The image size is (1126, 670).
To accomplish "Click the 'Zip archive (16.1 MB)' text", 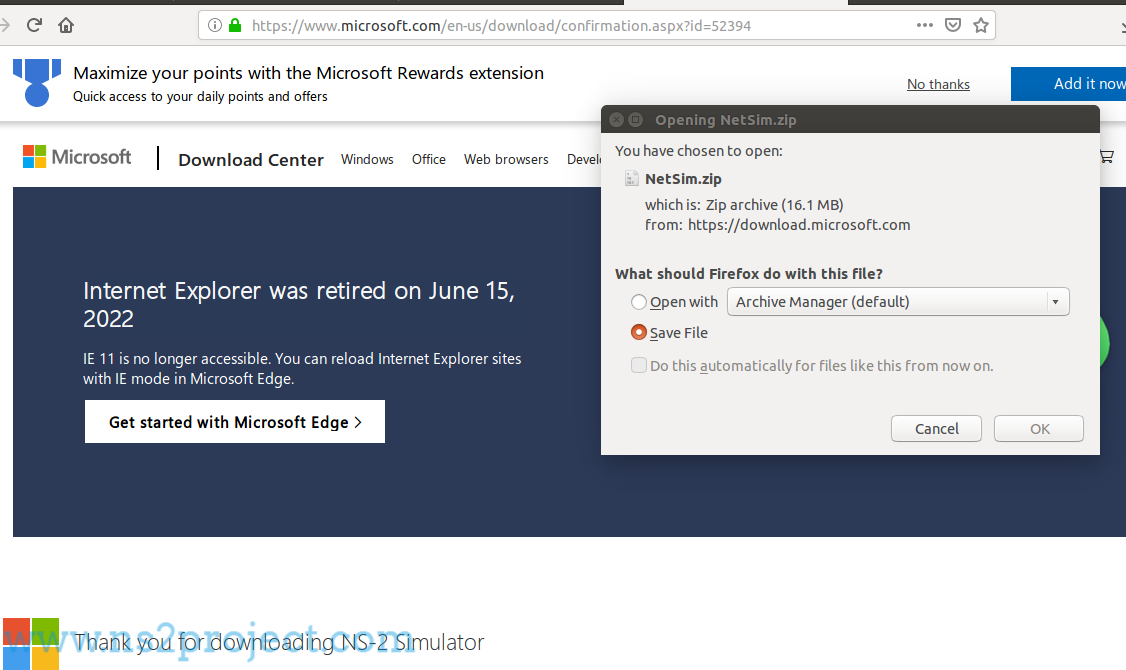I will 774,205.
